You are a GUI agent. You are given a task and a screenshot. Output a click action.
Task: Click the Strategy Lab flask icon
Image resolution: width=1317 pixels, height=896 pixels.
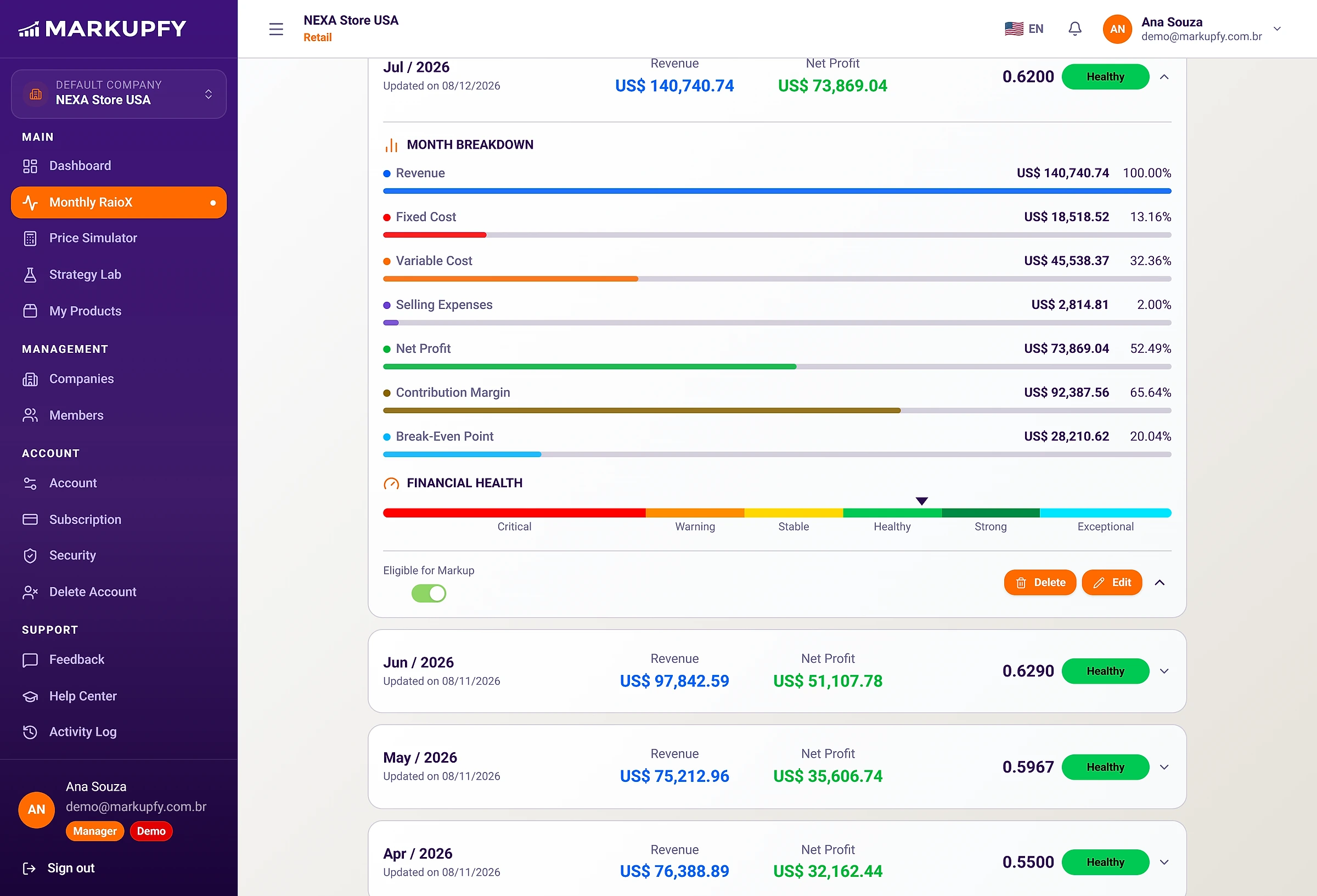(x=30, y=275)
